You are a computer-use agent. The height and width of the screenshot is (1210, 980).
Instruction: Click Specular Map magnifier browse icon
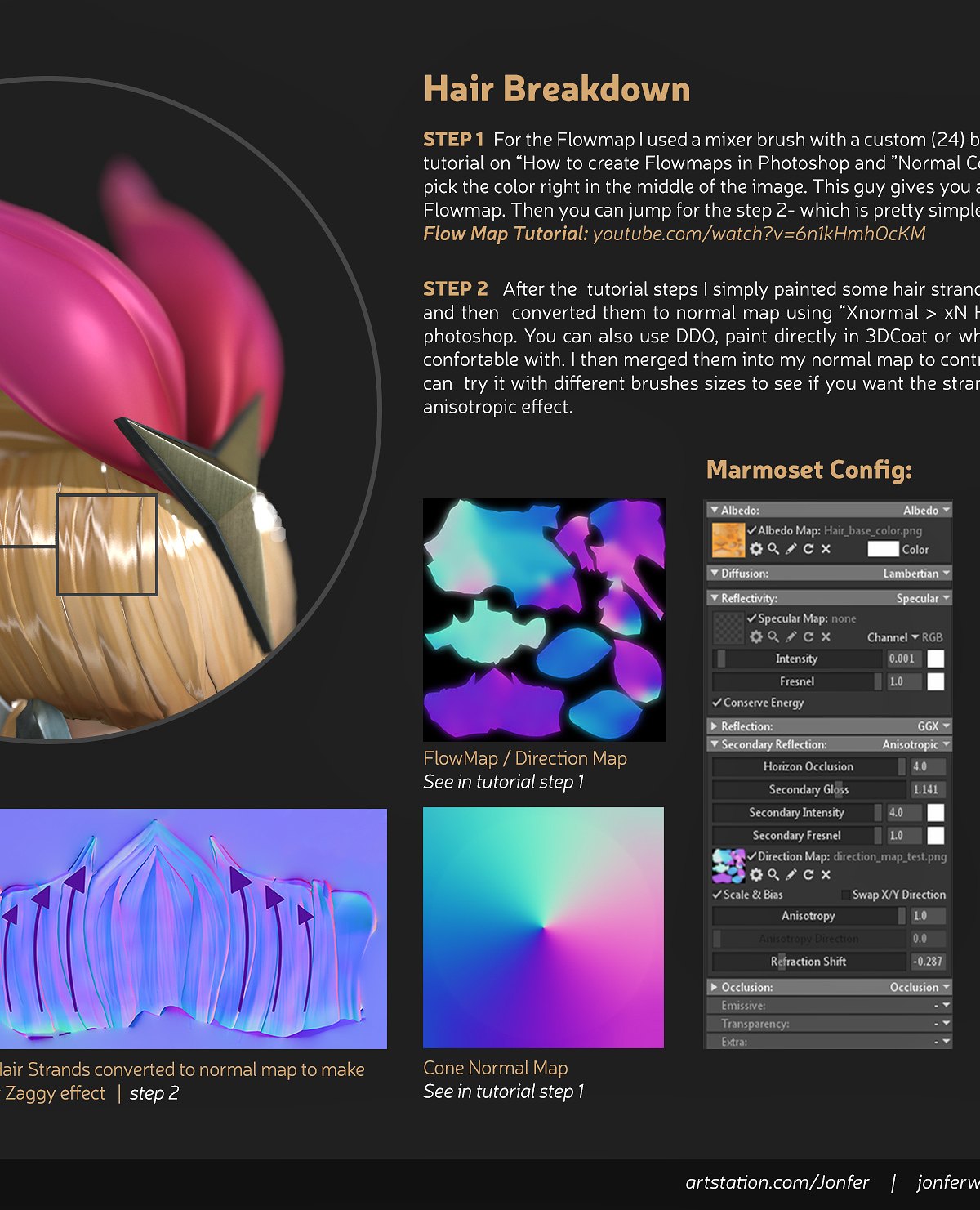coord(773,636)
